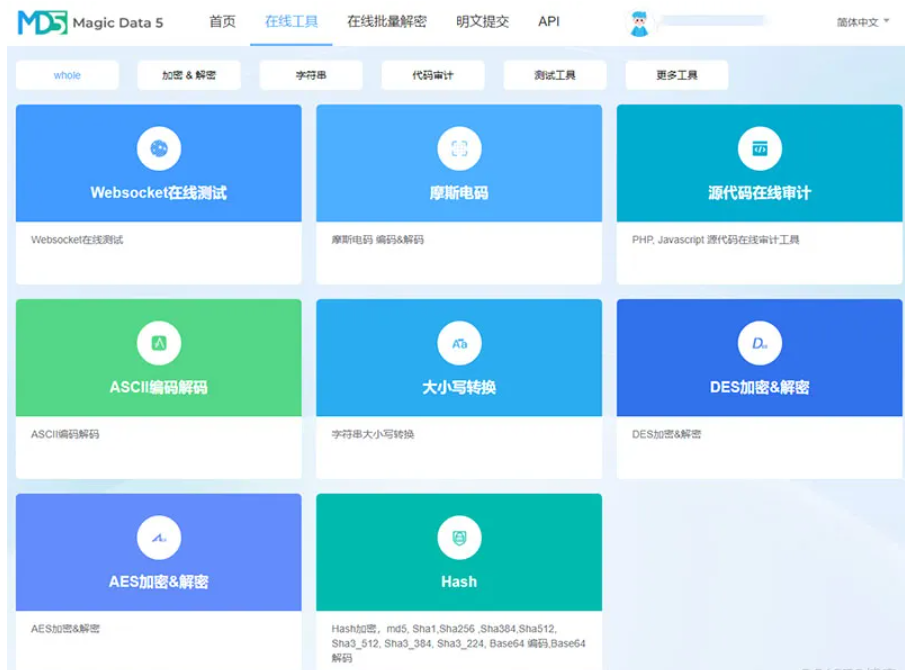Filter by 测试工具 category

[x=555, y=75]
